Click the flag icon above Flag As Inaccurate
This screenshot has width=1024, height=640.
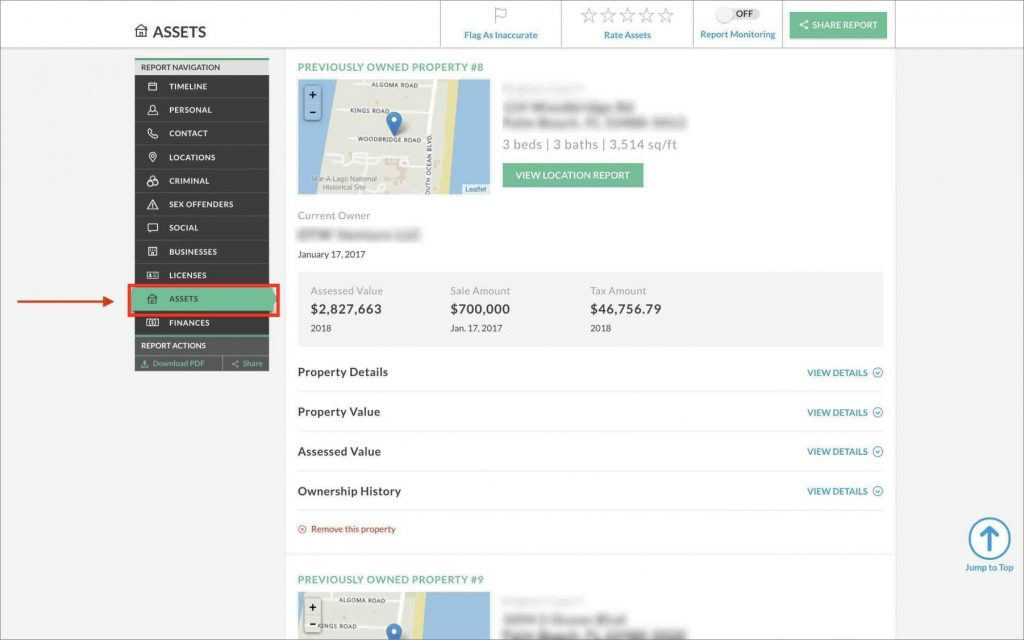tap(500, 15)
